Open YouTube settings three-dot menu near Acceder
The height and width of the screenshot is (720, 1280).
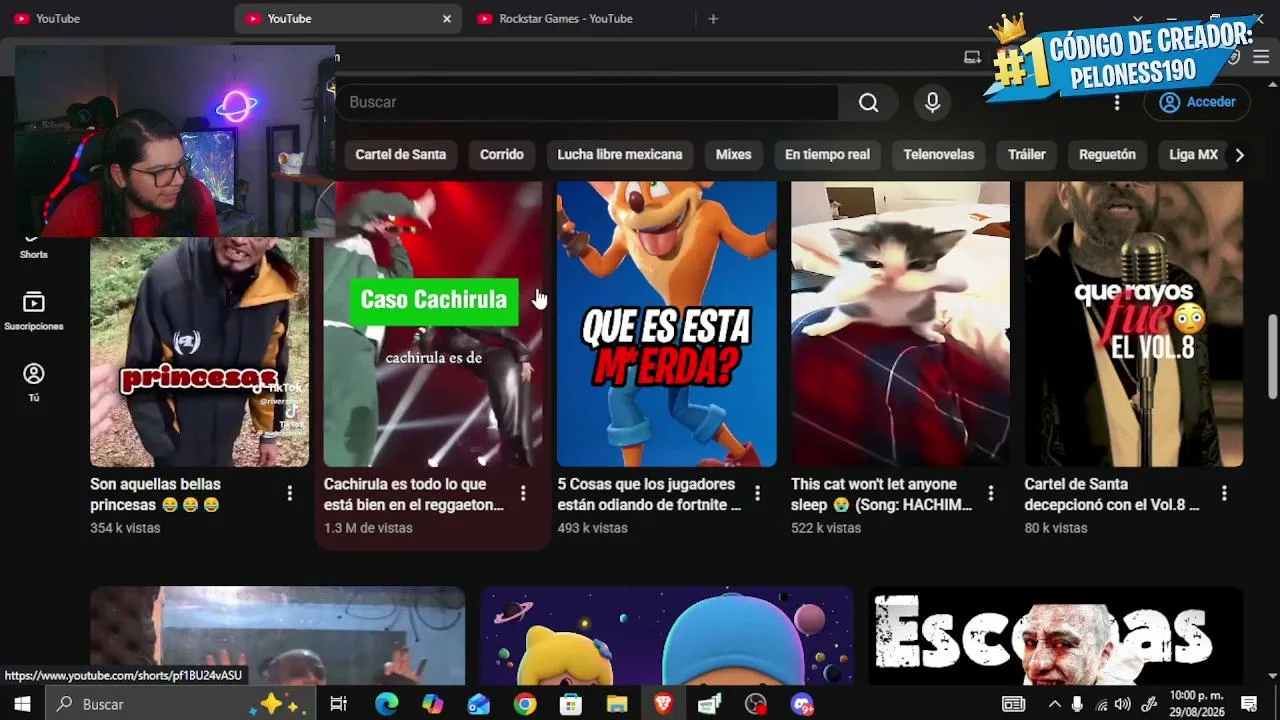1117,102
